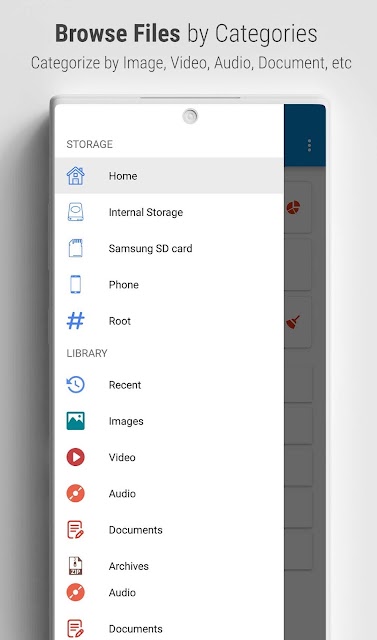Image resolution: width=377 pixels, height=640 pixels.
Task: Select the Documents label above Archives
Action: point(135,530)
